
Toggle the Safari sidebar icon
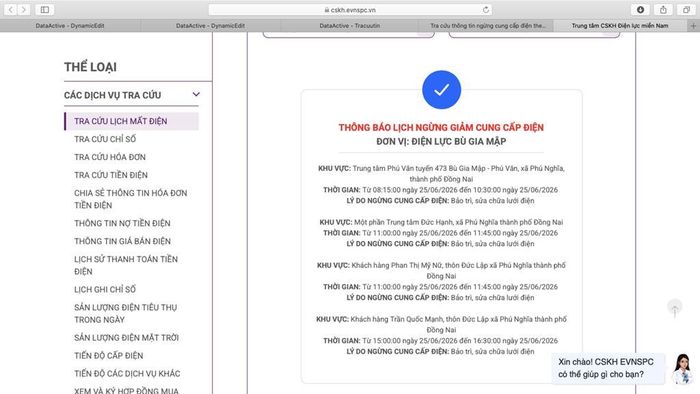pyautogui.click(x=45, y=9)
